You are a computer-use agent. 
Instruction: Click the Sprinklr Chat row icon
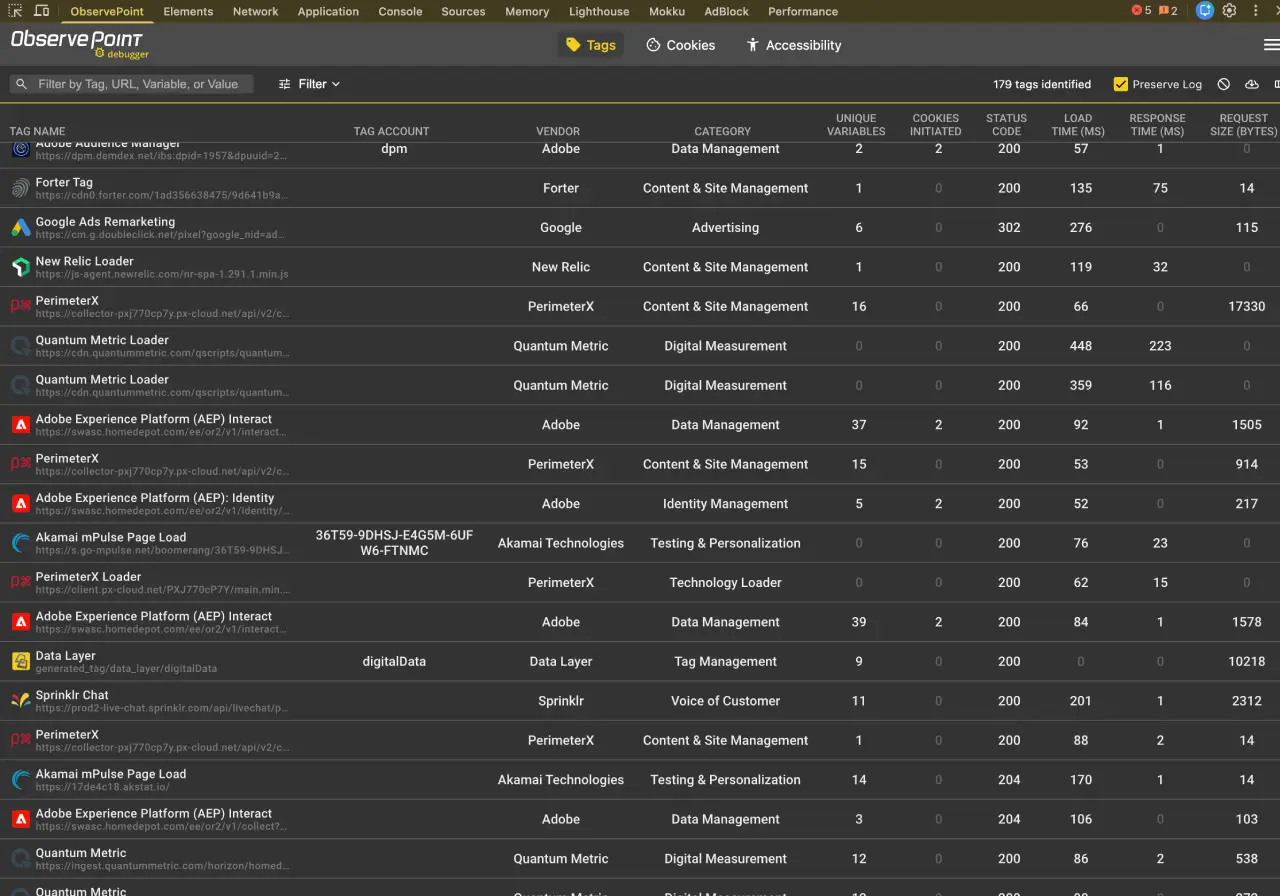20,701
